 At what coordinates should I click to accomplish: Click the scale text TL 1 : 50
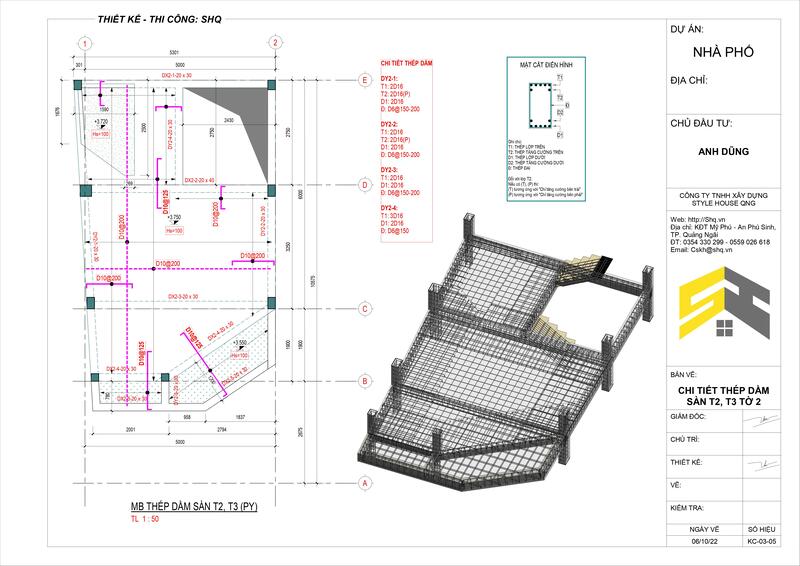point(144,519)
